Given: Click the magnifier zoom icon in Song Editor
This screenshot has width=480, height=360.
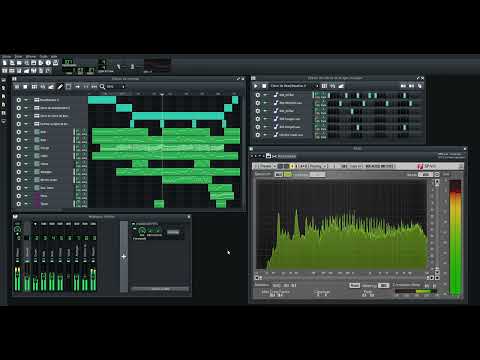Looking at the screenshot, I should pos(102,87).
